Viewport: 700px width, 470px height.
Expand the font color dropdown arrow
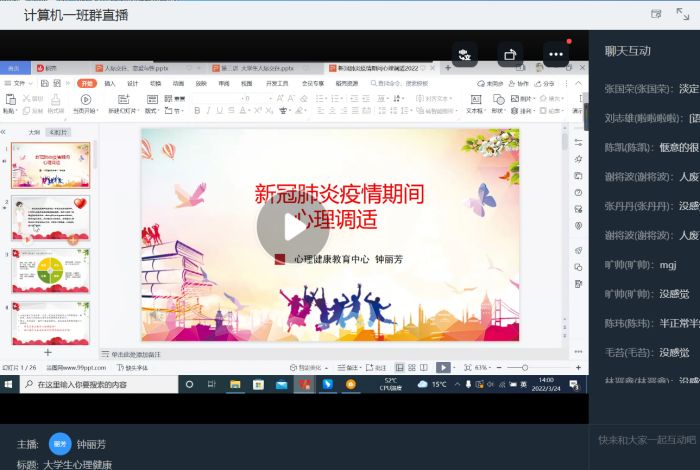tap(249, 111)
